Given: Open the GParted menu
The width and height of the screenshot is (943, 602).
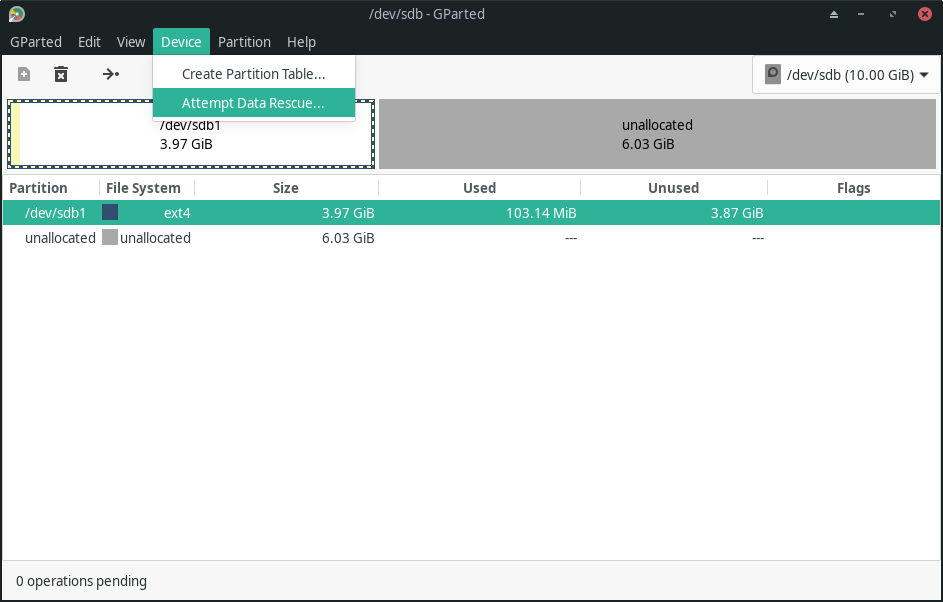Looking at the screenshot, I should 36,42.
